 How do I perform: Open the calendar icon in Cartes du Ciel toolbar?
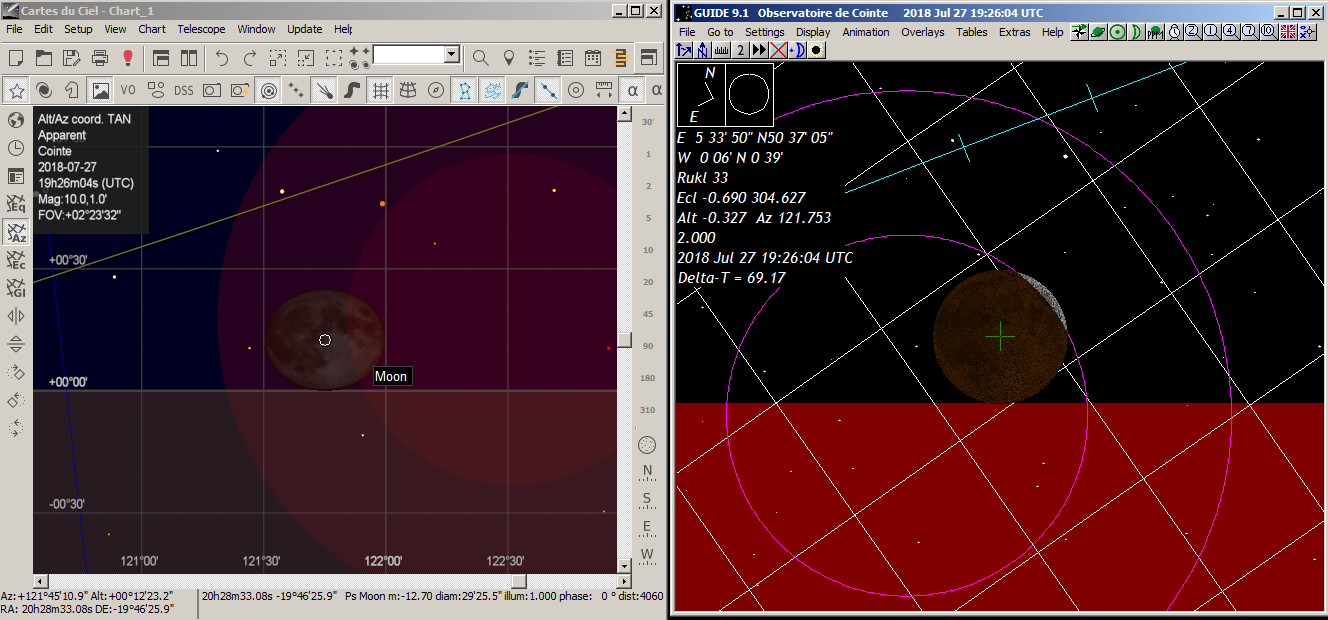[x=593, y=58]
